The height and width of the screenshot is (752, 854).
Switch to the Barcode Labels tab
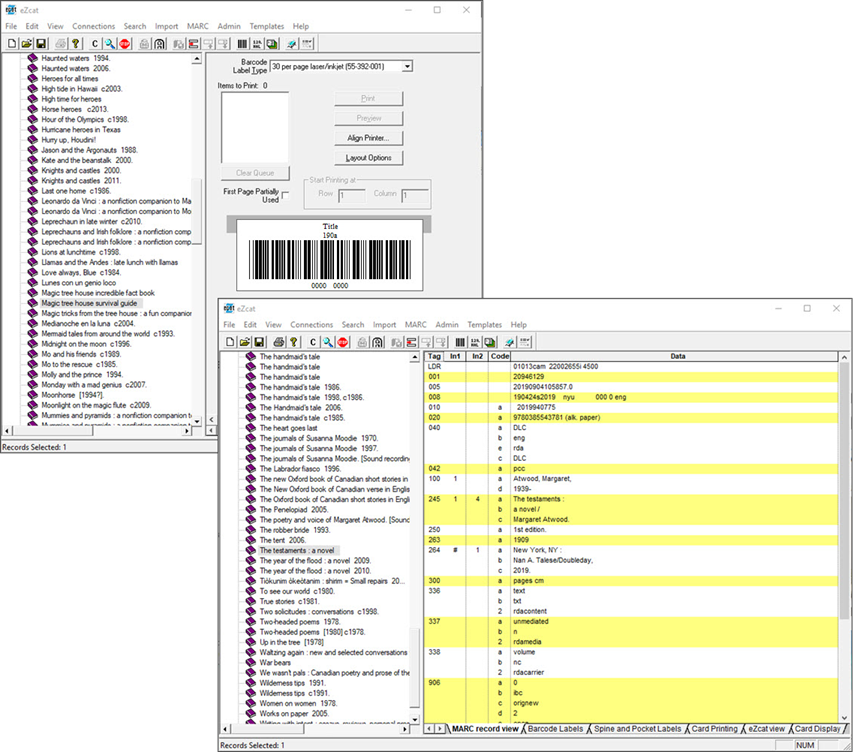click(x=555, y=729)
